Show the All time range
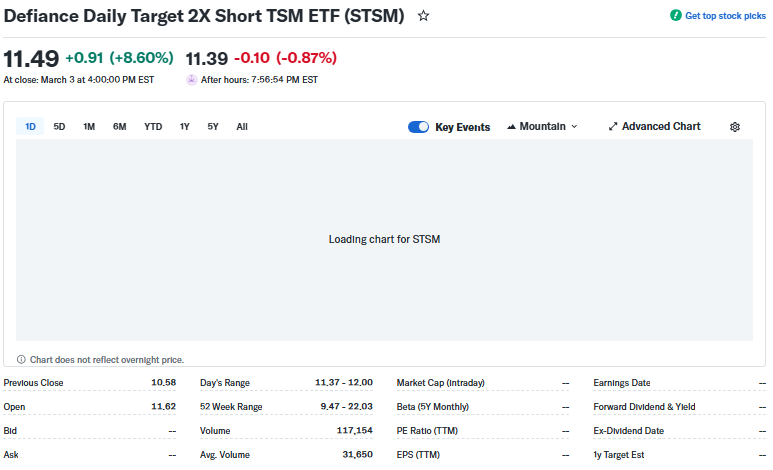773x470 pixels. pos(242,127)
